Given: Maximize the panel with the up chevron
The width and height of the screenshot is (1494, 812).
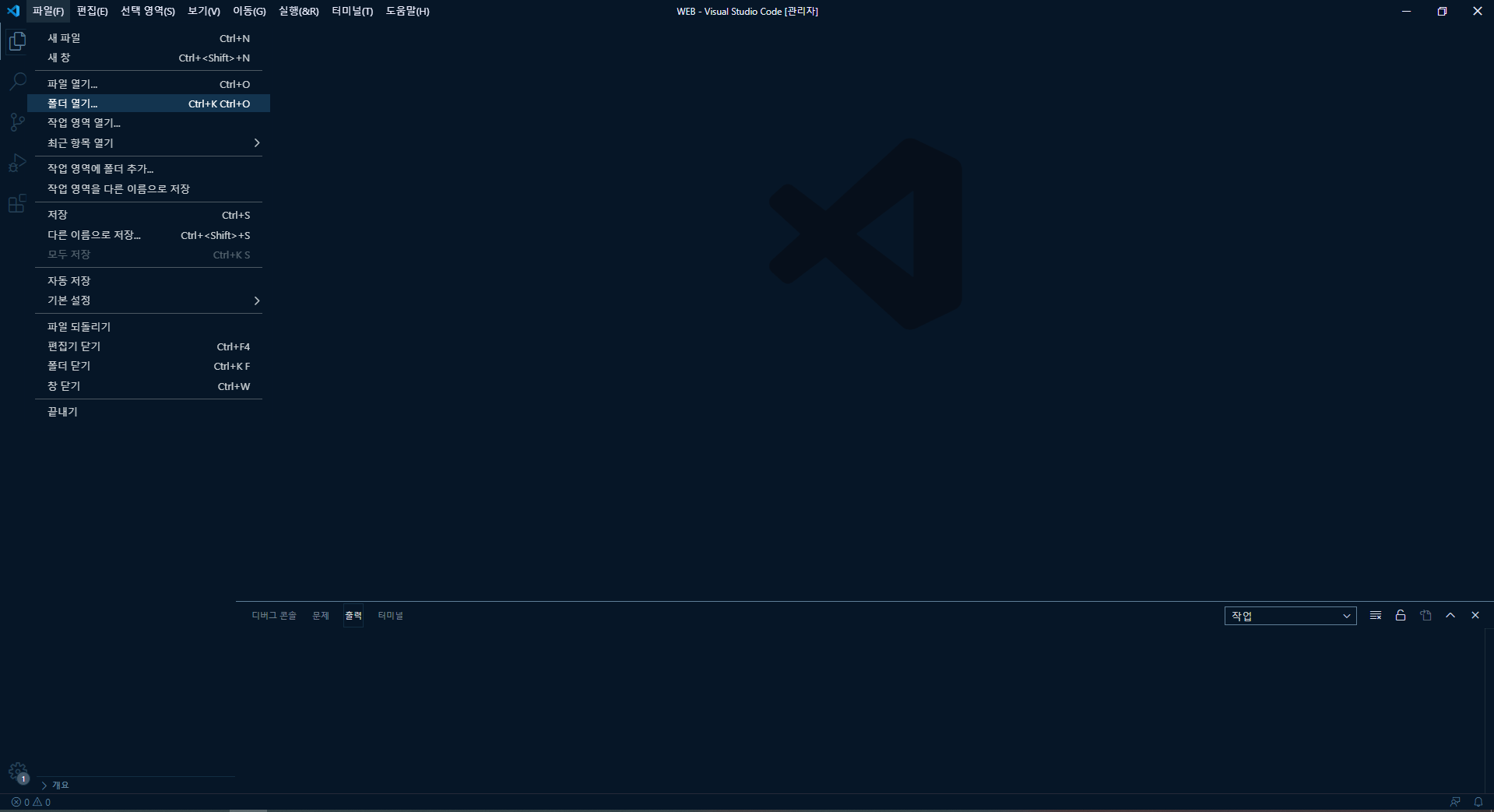Looking at the screenshot, I should click(1450, 615).
